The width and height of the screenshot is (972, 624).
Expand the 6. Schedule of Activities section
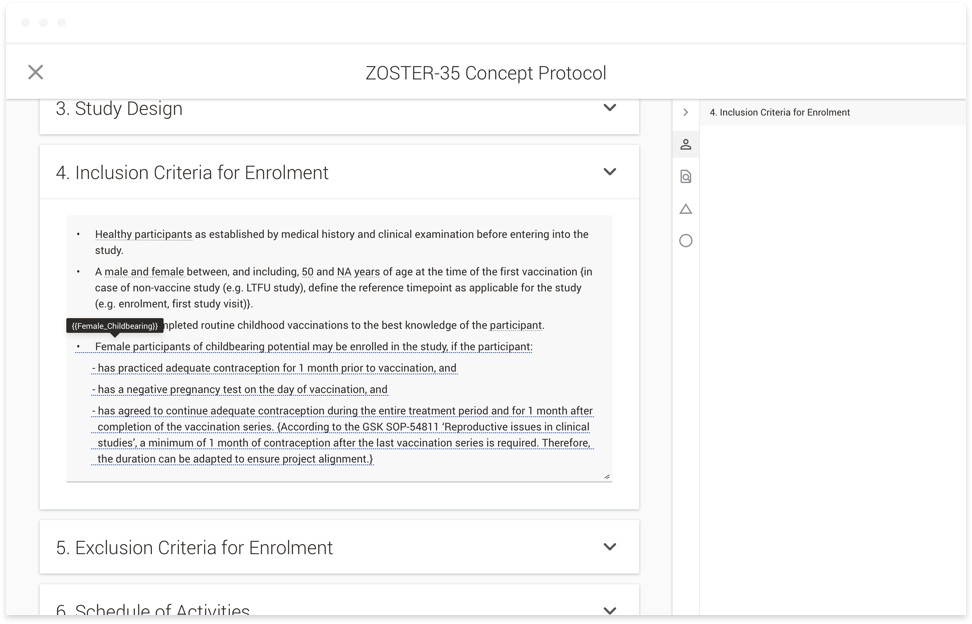tap(610, 610)
